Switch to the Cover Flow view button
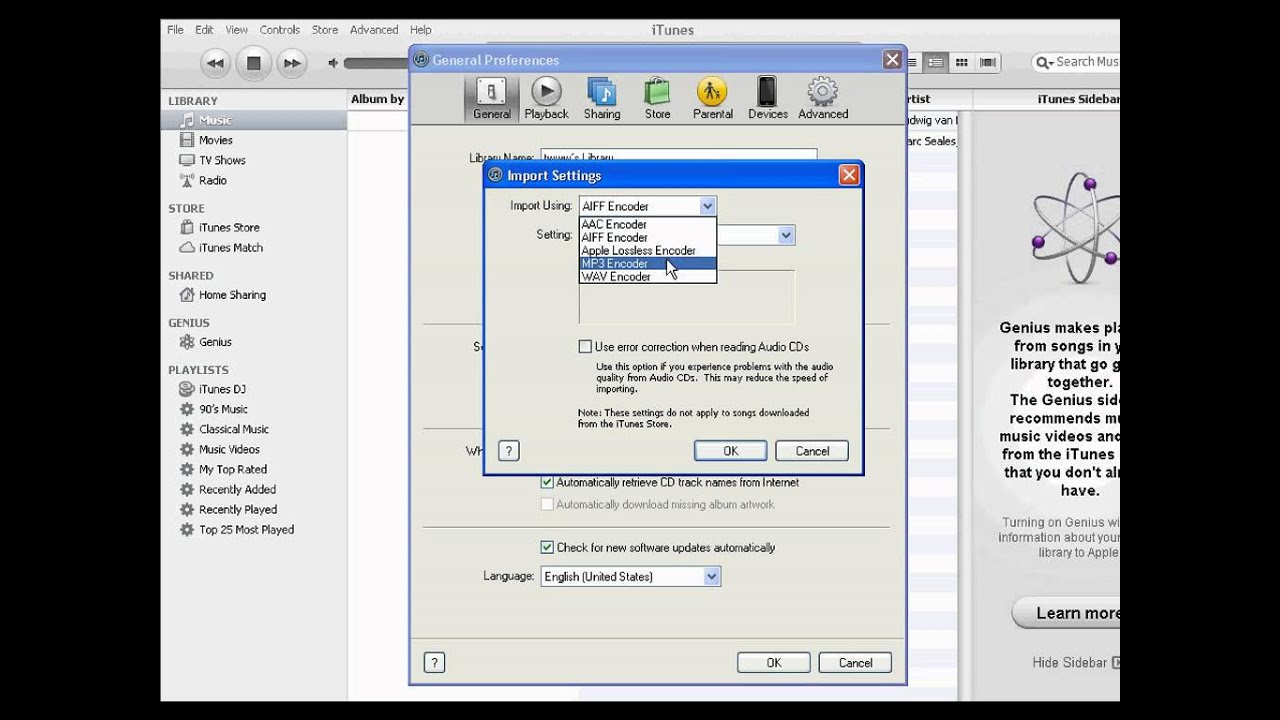 pyautogui.click(x=987, y=62)
